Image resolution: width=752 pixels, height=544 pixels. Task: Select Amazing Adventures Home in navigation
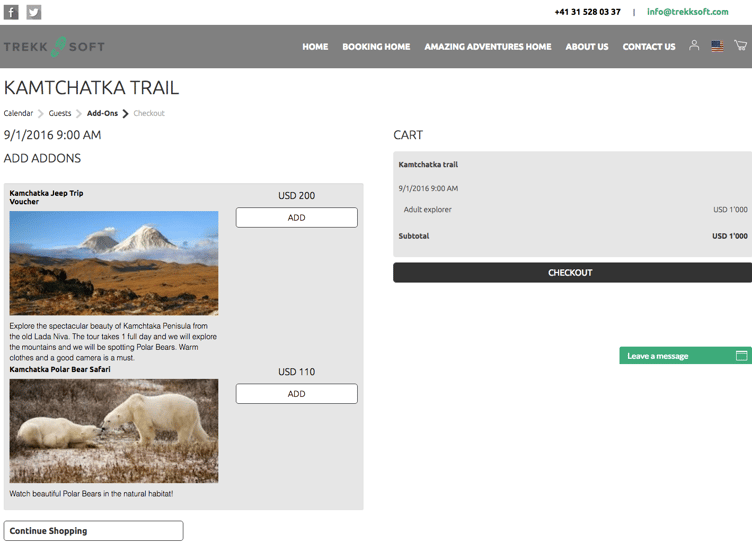(487, 47)
